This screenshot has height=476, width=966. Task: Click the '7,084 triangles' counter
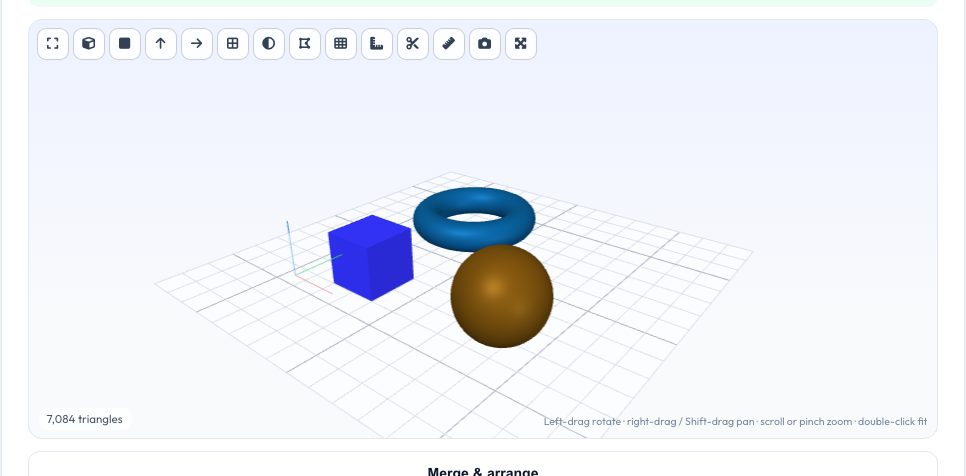[x=84, y=419]
